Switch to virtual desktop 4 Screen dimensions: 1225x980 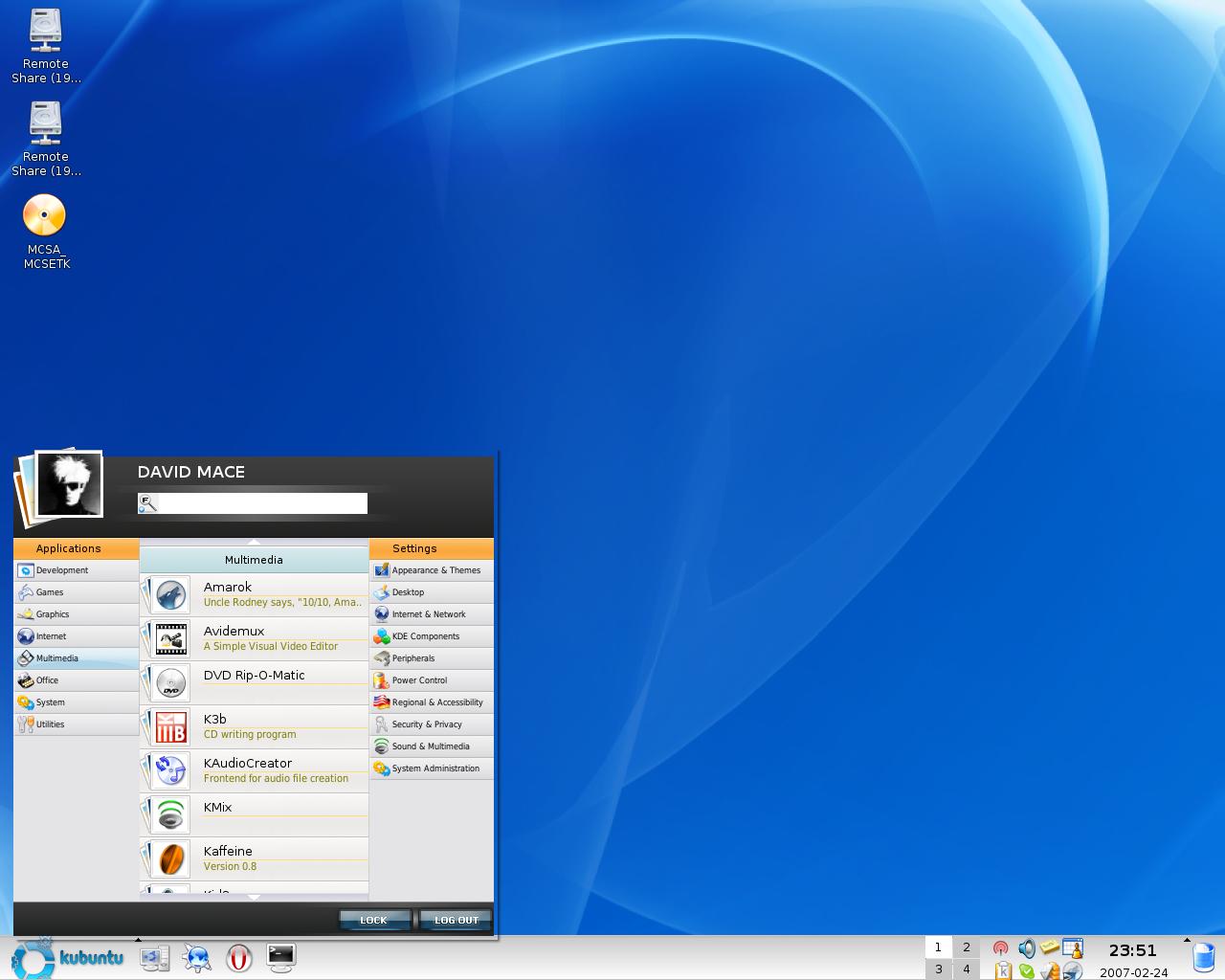tap(966, 969)
